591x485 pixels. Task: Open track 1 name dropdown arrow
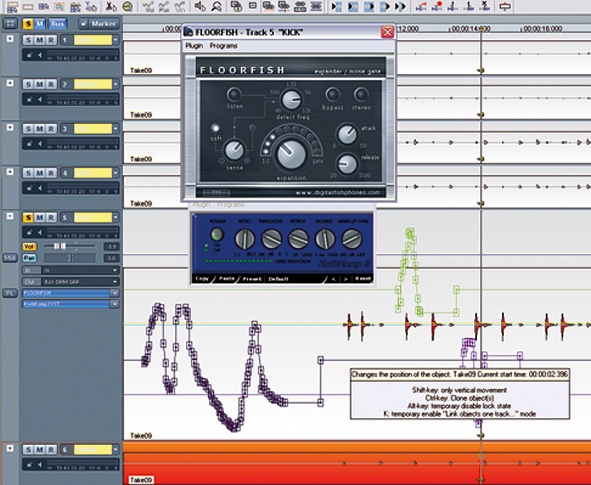[116, 40]
